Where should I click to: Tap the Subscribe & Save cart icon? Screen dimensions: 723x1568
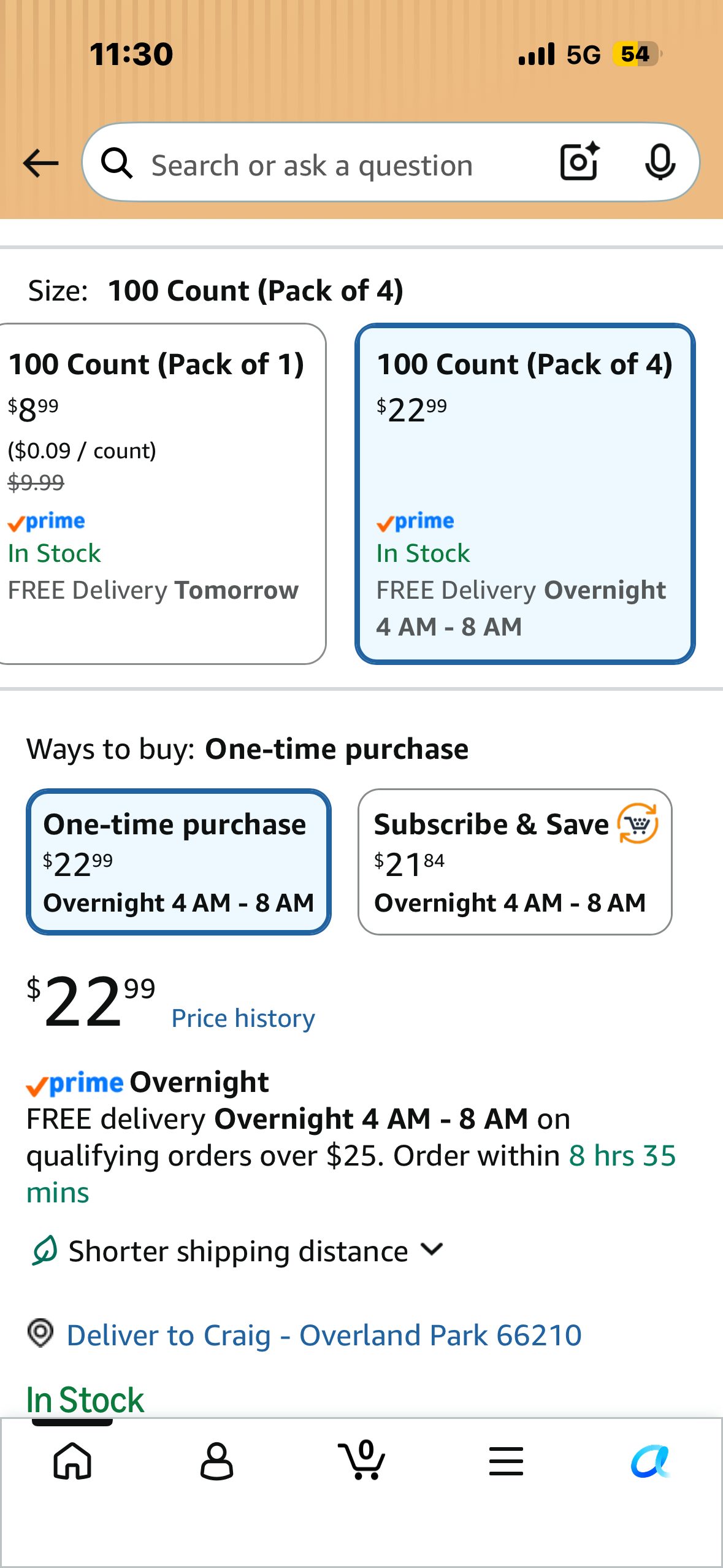(x=638, y=824)
